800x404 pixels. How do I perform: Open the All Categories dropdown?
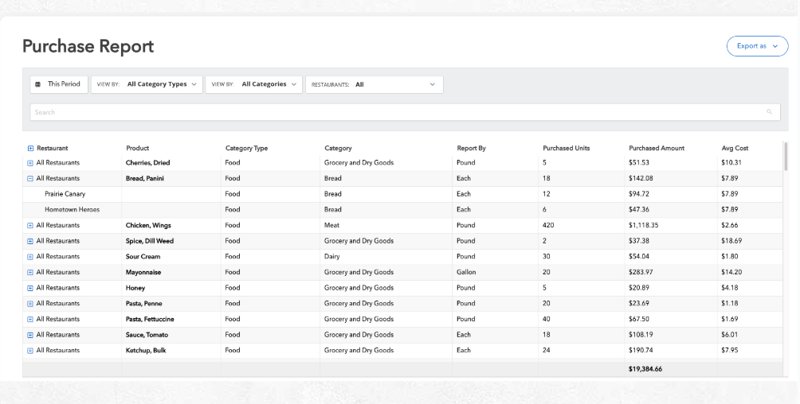click(254, 85)
